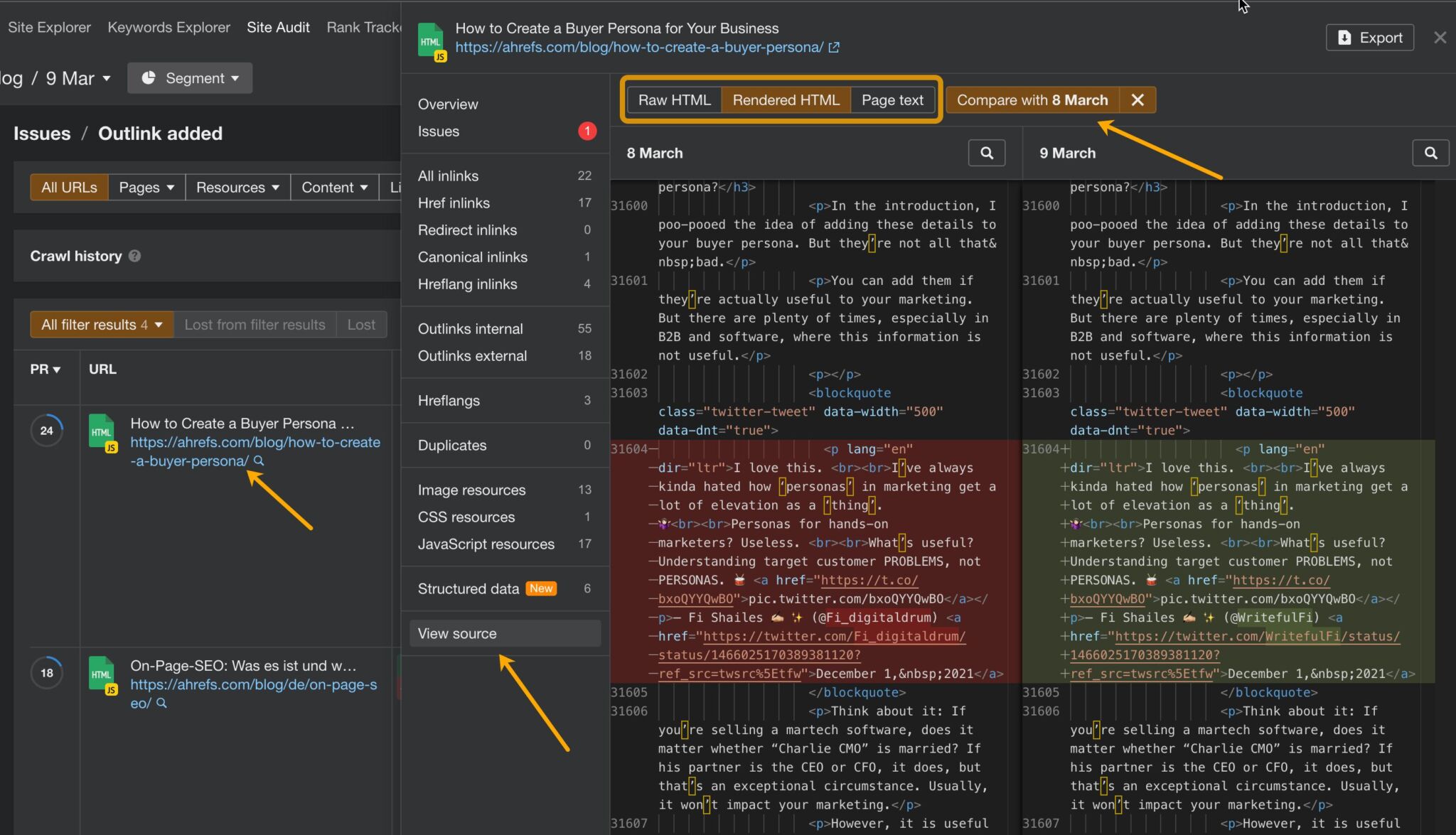Switch to the Site Audit menu item
The height and width of the screenshot is (835, 1456).
pyautogui.click(x=278, y=27)
